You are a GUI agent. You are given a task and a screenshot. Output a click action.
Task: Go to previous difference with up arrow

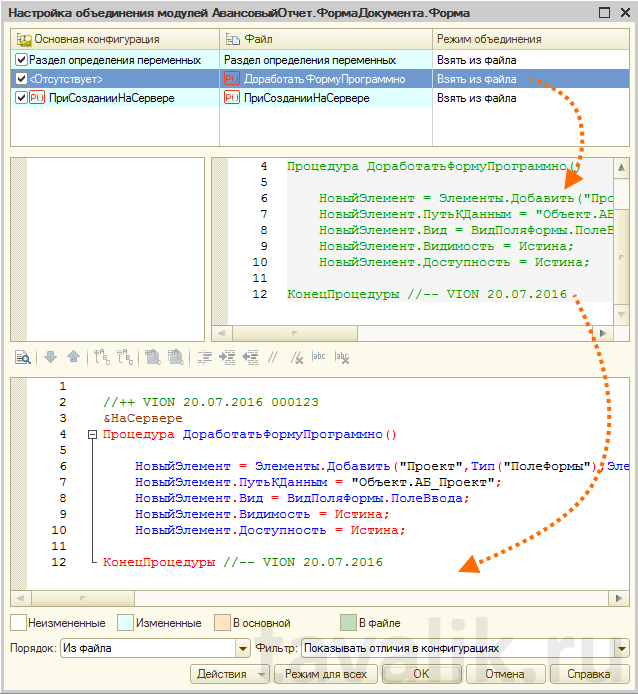point(73,357)
